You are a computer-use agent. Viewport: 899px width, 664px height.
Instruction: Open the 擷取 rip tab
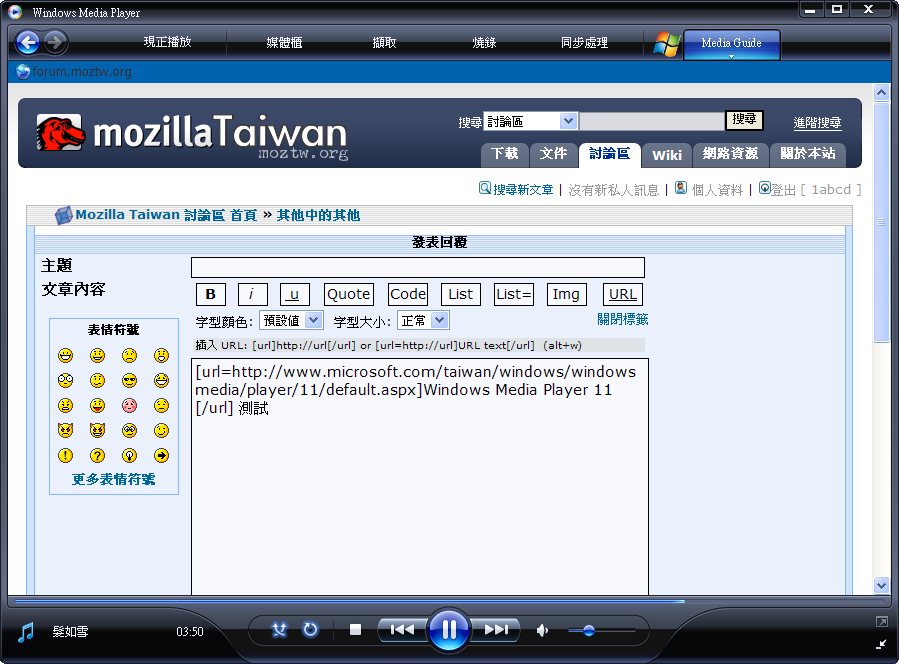[x=384, y=42]
